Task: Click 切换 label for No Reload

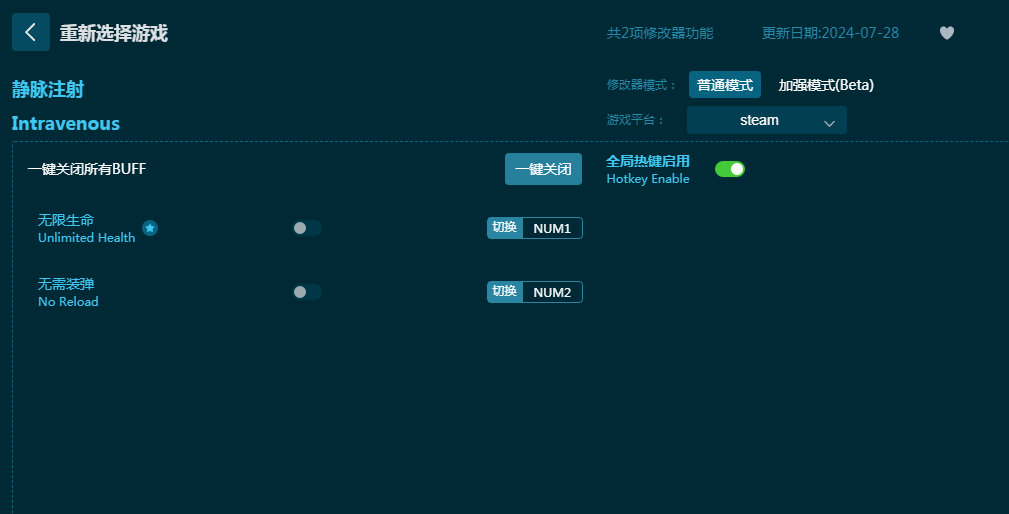Action: 504,292
